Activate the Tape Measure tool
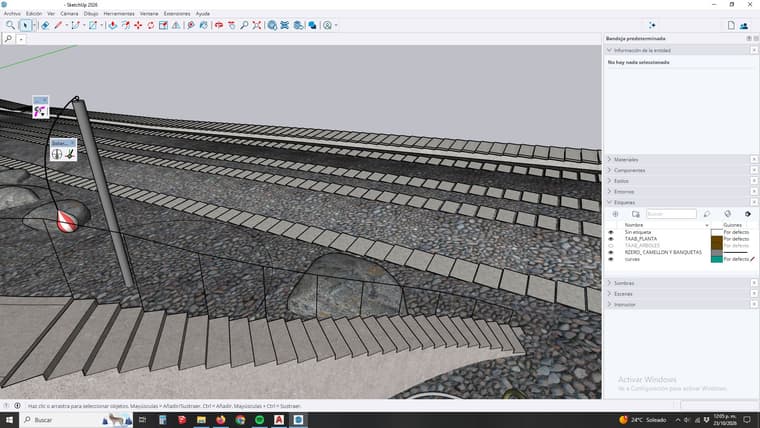 click(x=191, y=25)
